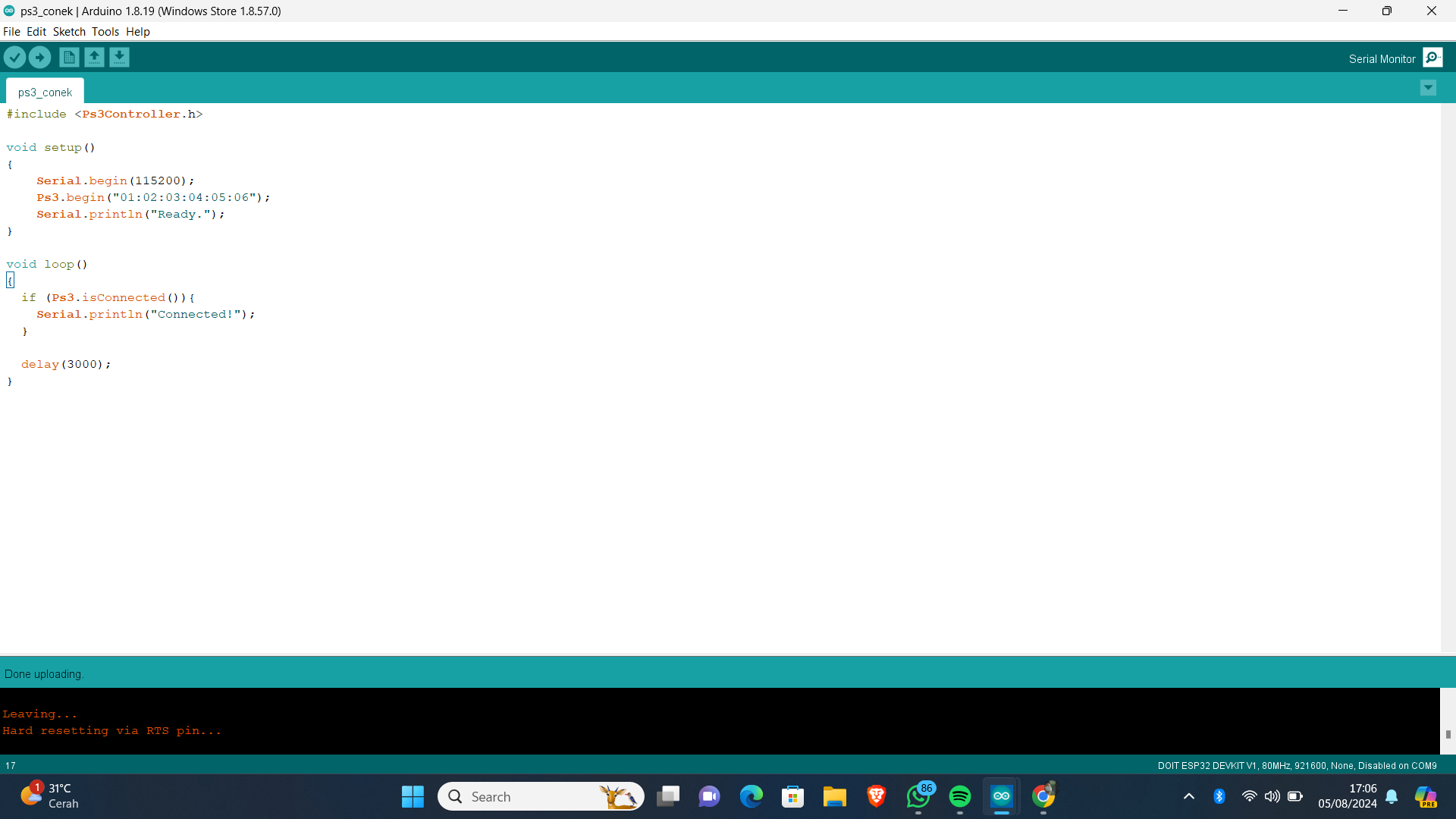Open the Tools menu
The image size is (1456, 819).
pos(105,32)
